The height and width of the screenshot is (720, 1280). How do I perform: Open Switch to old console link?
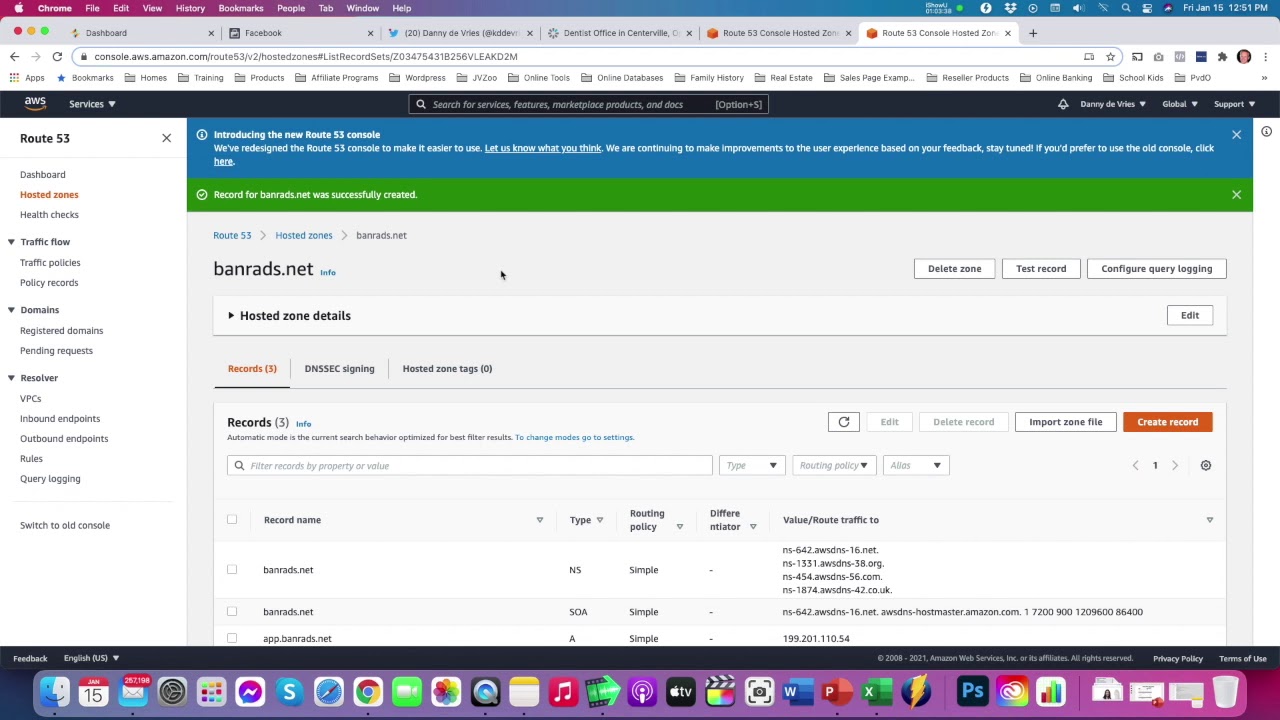(x=65, y=525)
